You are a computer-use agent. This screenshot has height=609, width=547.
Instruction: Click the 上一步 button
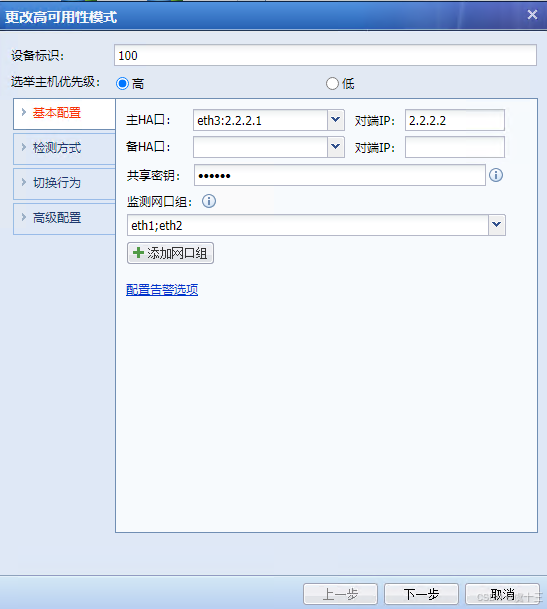340,594
